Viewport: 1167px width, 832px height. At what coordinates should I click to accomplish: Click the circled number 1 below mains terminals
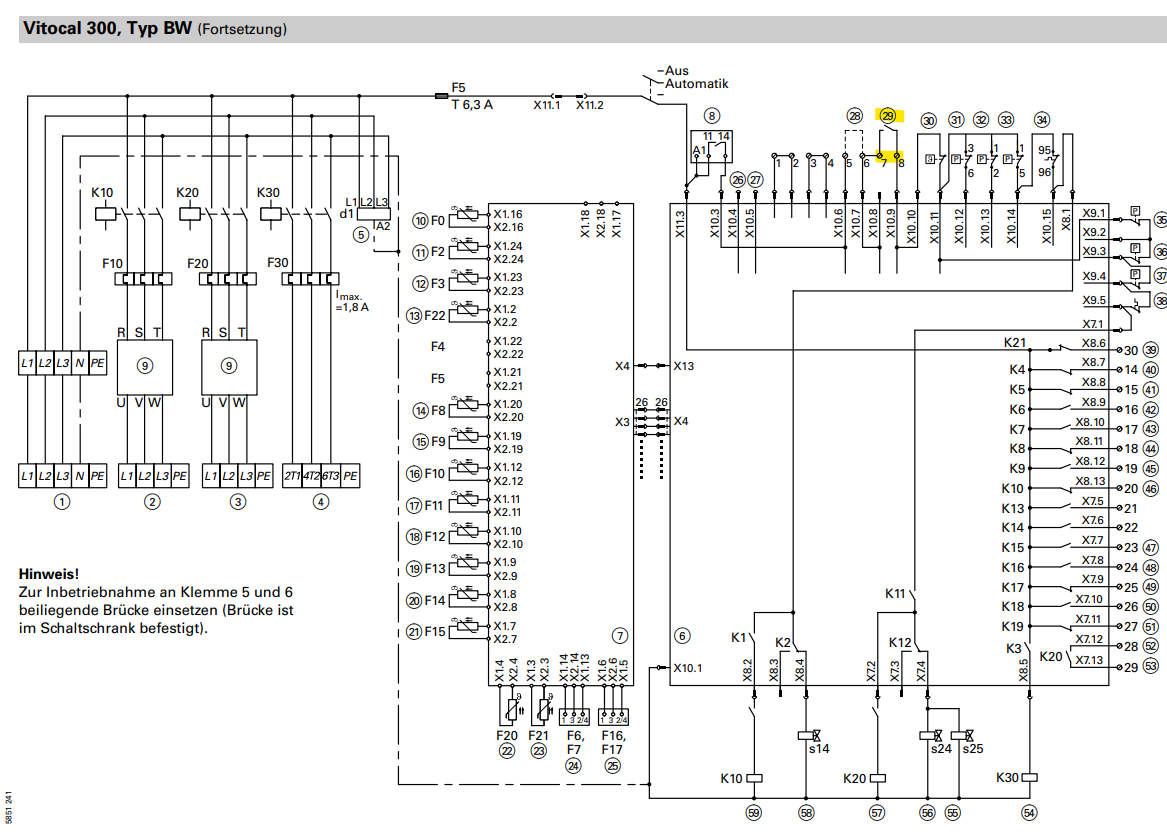62,502
